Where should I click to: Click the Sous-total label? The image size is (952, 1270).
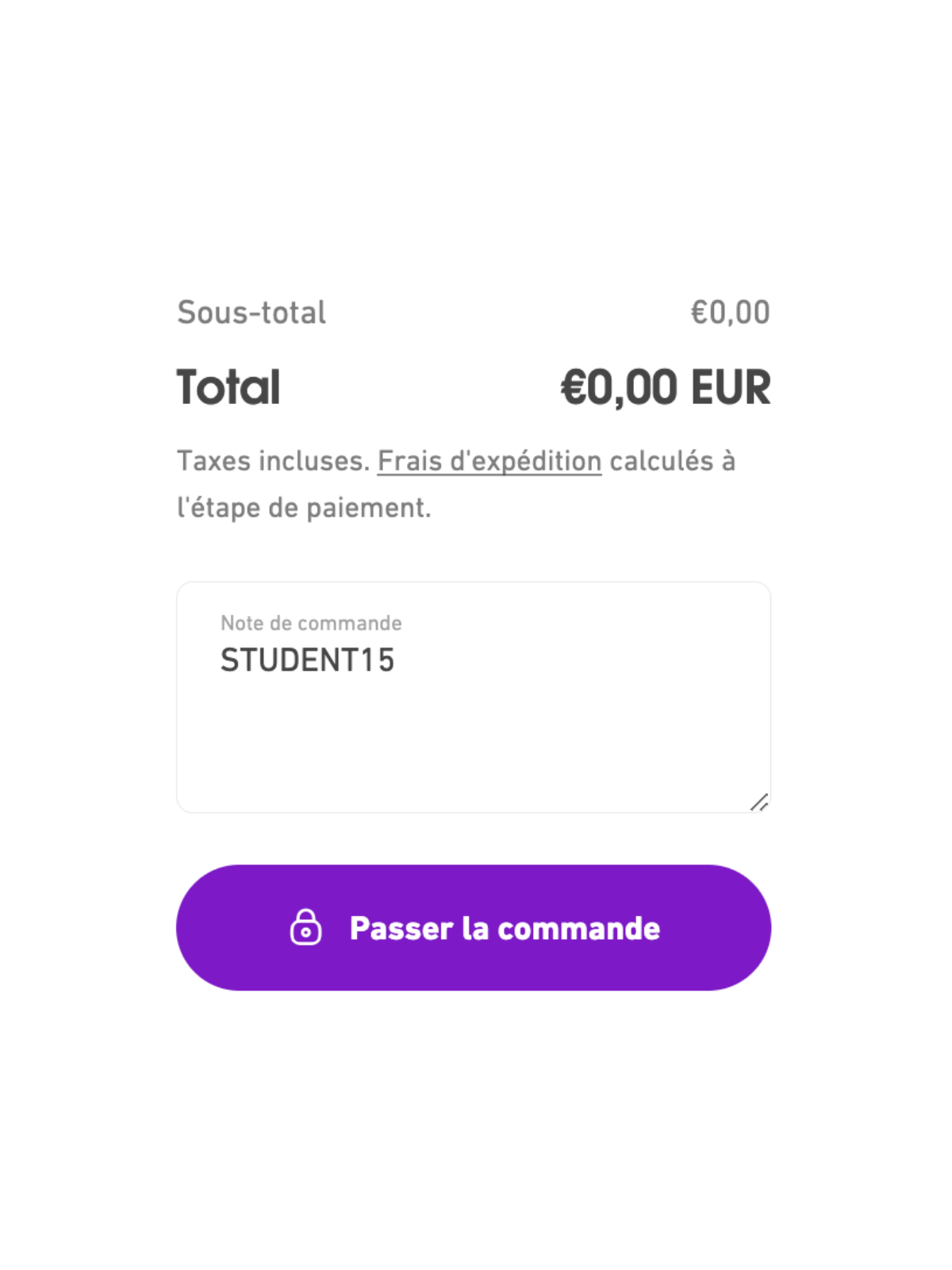[x=251, y=313]
